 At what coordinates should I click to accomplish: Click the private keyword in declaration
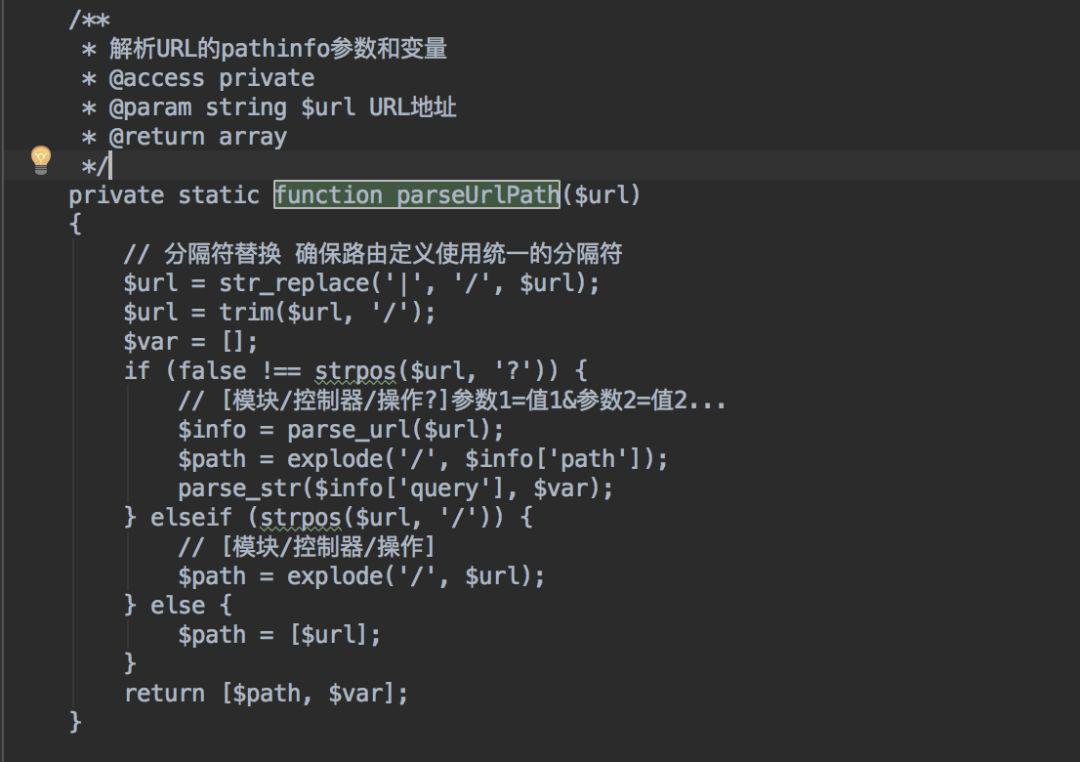tap(116, 195)
